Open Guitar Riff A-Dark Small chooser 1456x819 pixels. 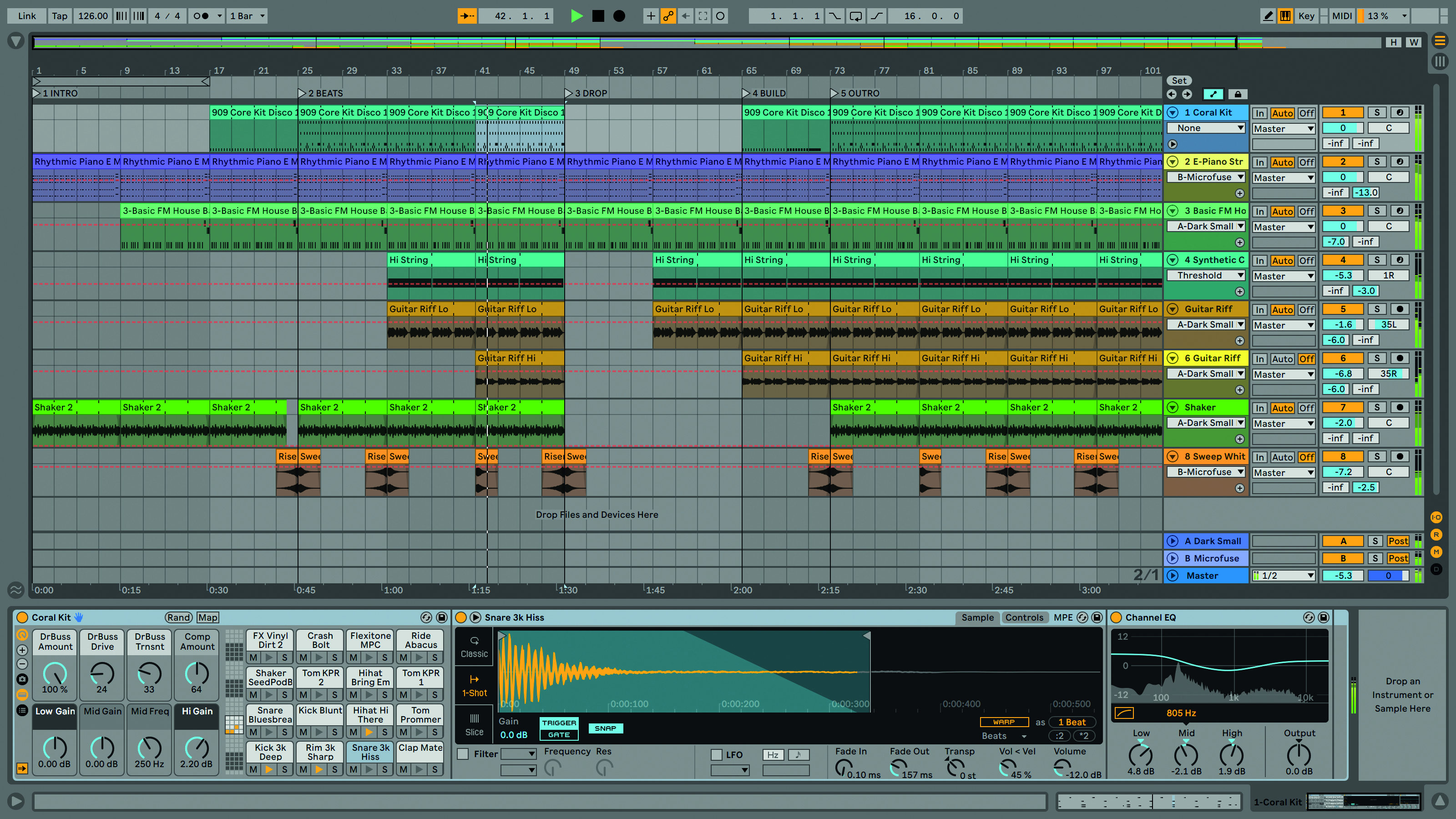pos(1206,325)
